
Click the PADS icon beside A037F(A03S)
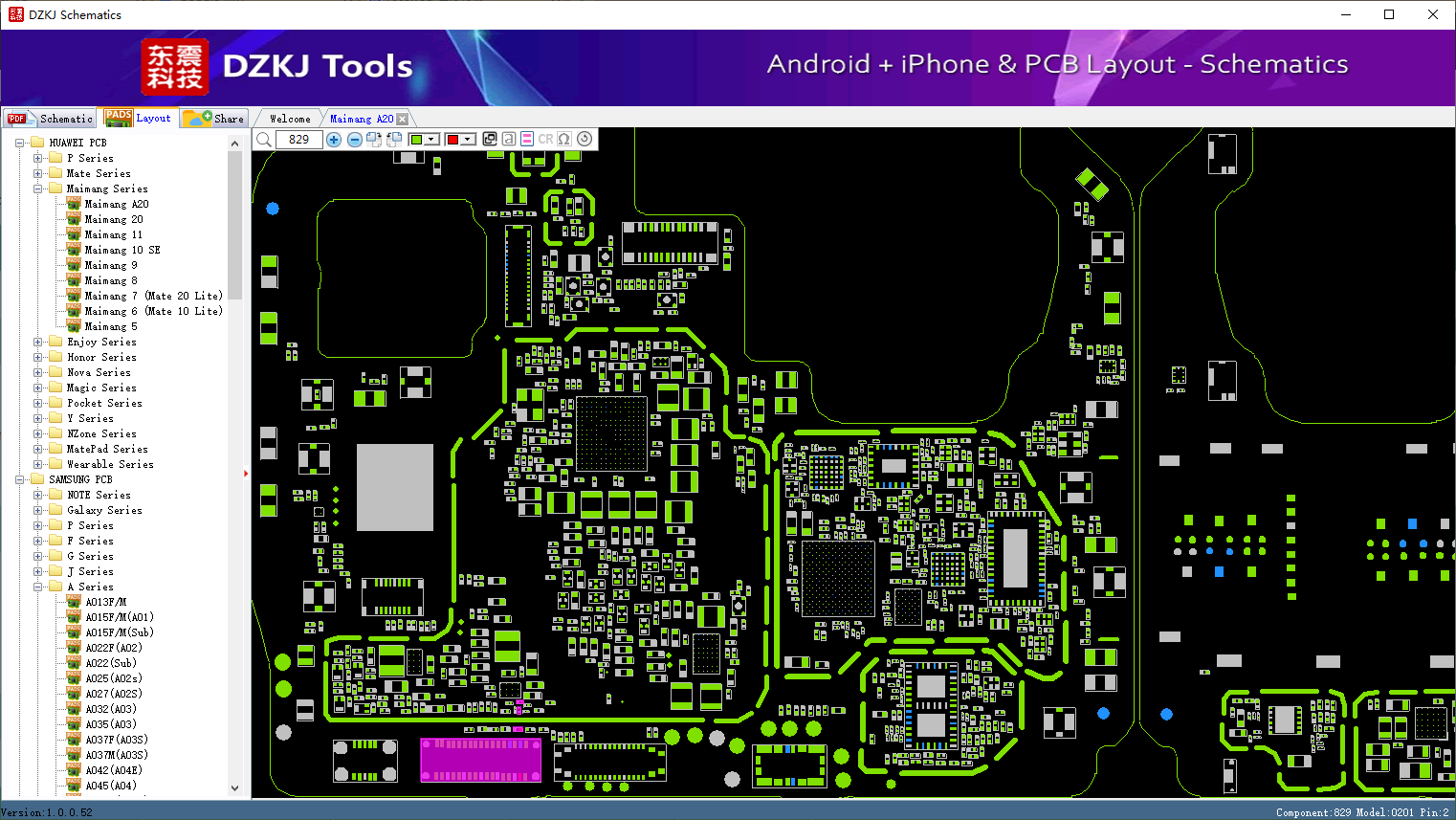74,740
